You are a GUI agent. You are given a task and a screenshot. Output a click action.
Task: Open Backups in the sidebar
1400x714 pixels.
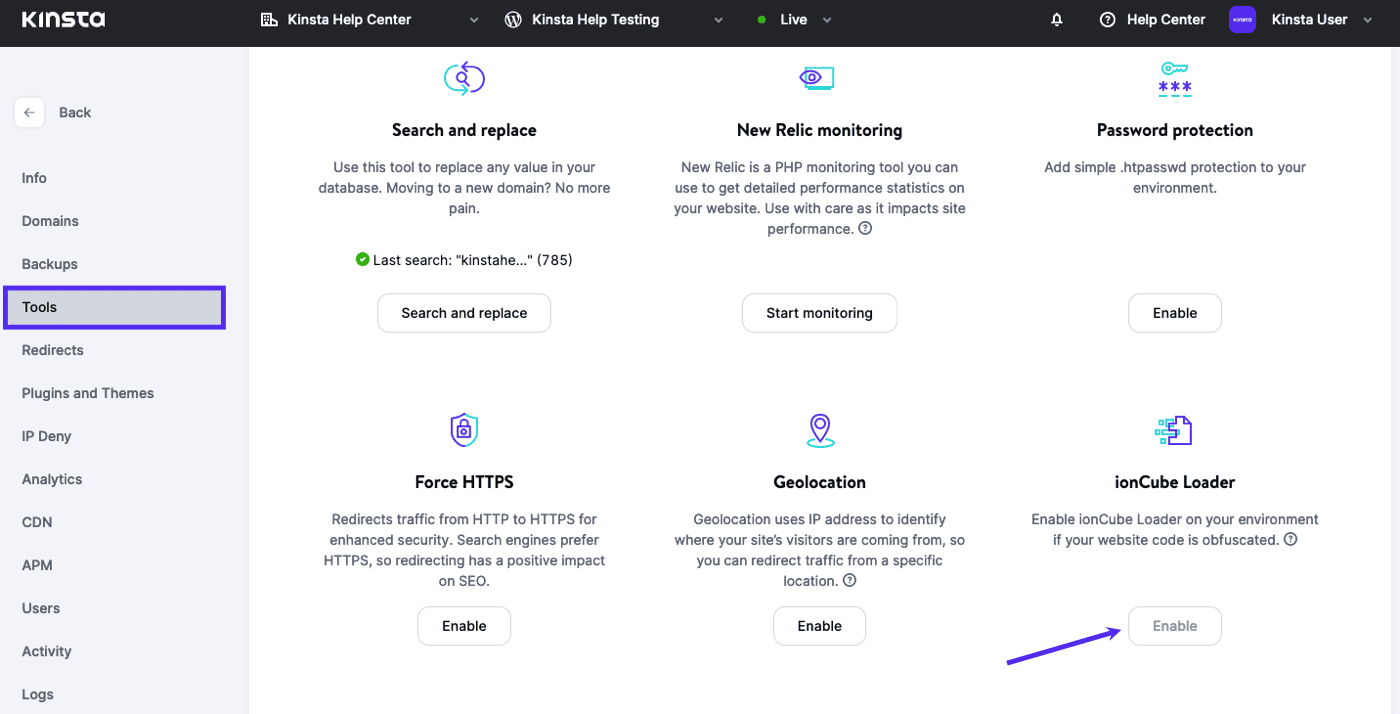50,264
